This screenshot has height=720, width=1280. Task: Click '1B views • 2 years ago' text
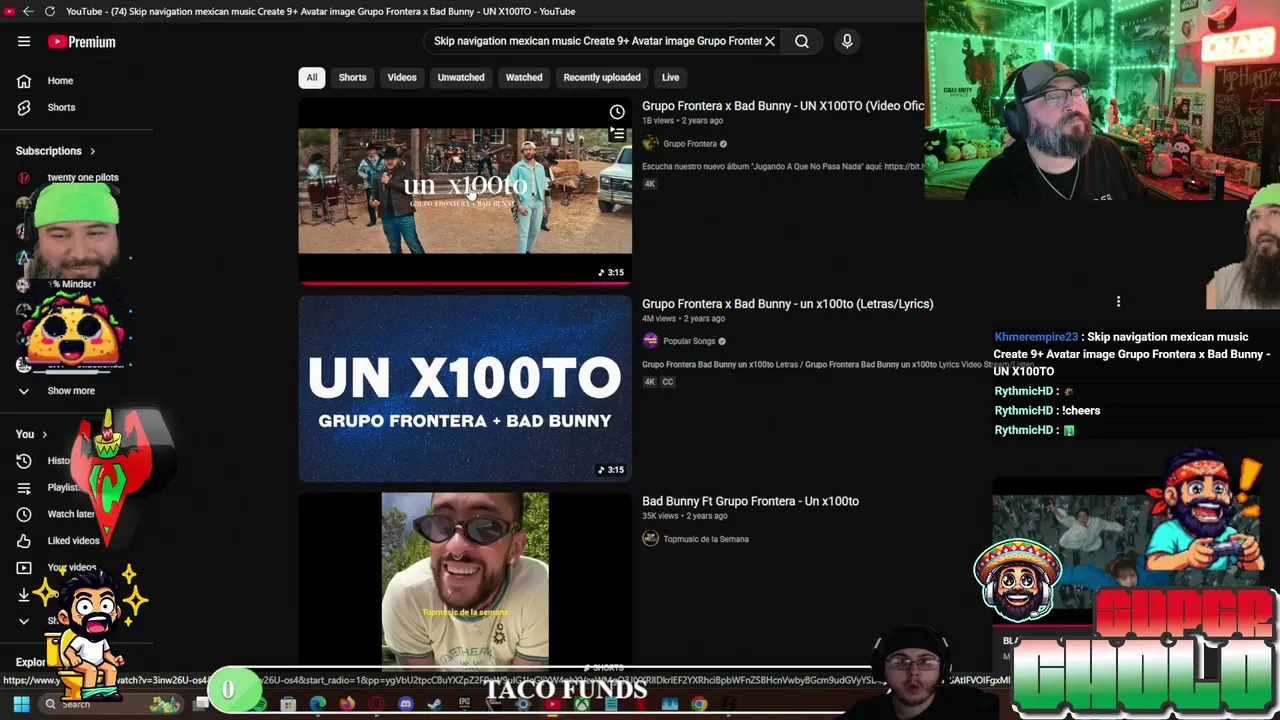pos(682,121)
